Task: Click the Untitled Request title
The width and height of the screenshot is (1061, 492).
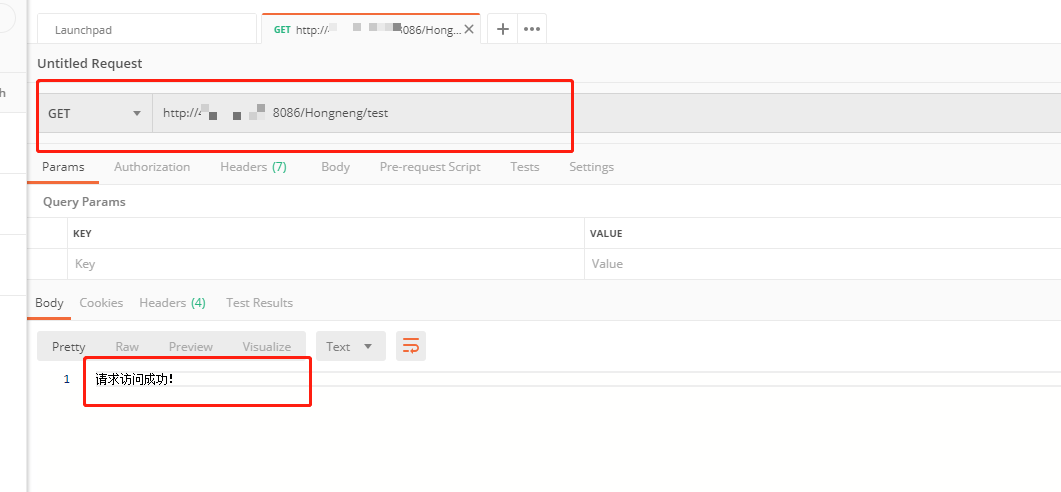Action: point(89,64)
